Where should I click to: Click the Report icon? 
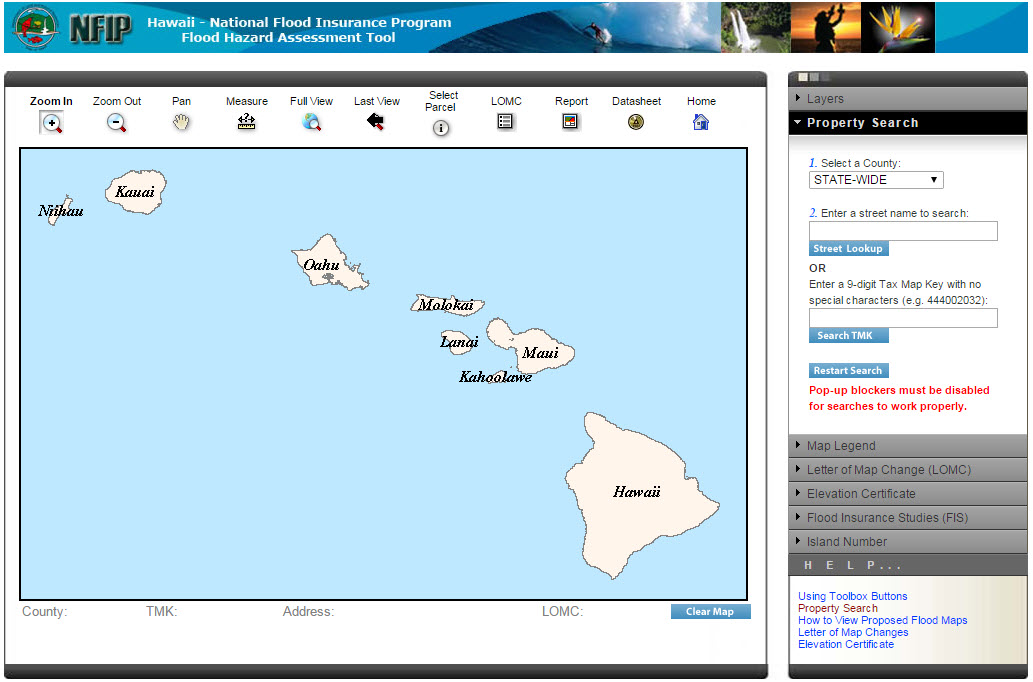[x=571, y=121]
